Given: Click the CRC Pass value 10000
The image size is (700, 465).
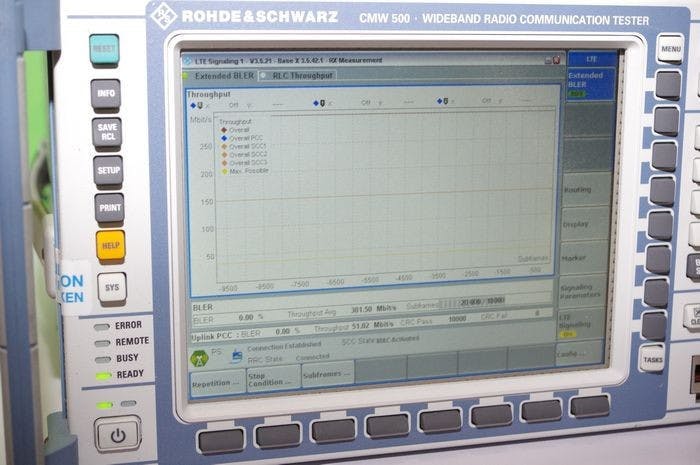Looking at the screenshot, I should 457,319.
